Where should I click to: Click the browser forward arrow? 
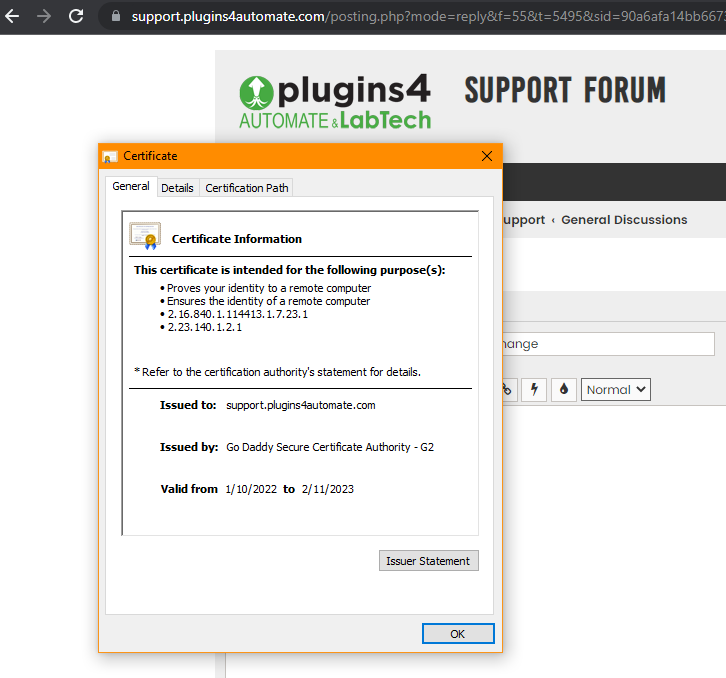[x=44, y=16]
